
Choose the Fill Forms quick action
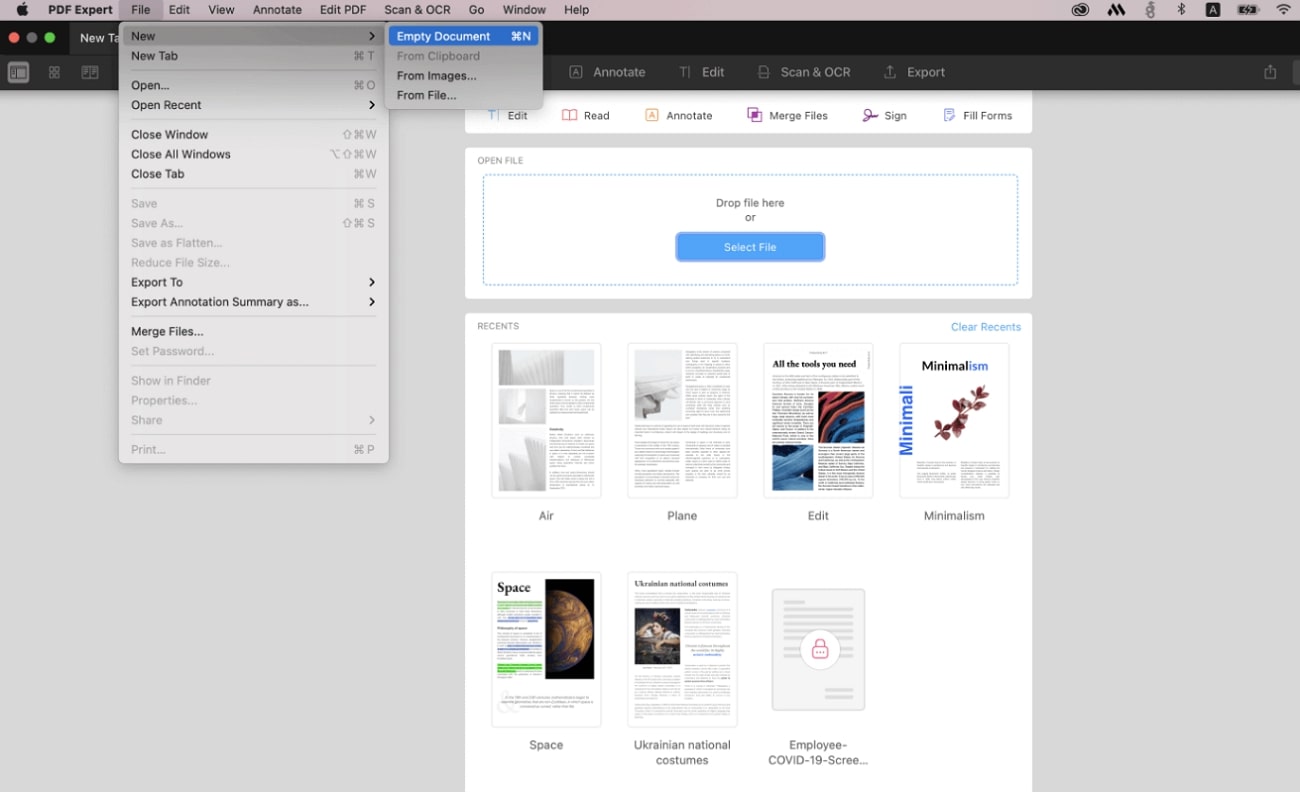point(977,115)
